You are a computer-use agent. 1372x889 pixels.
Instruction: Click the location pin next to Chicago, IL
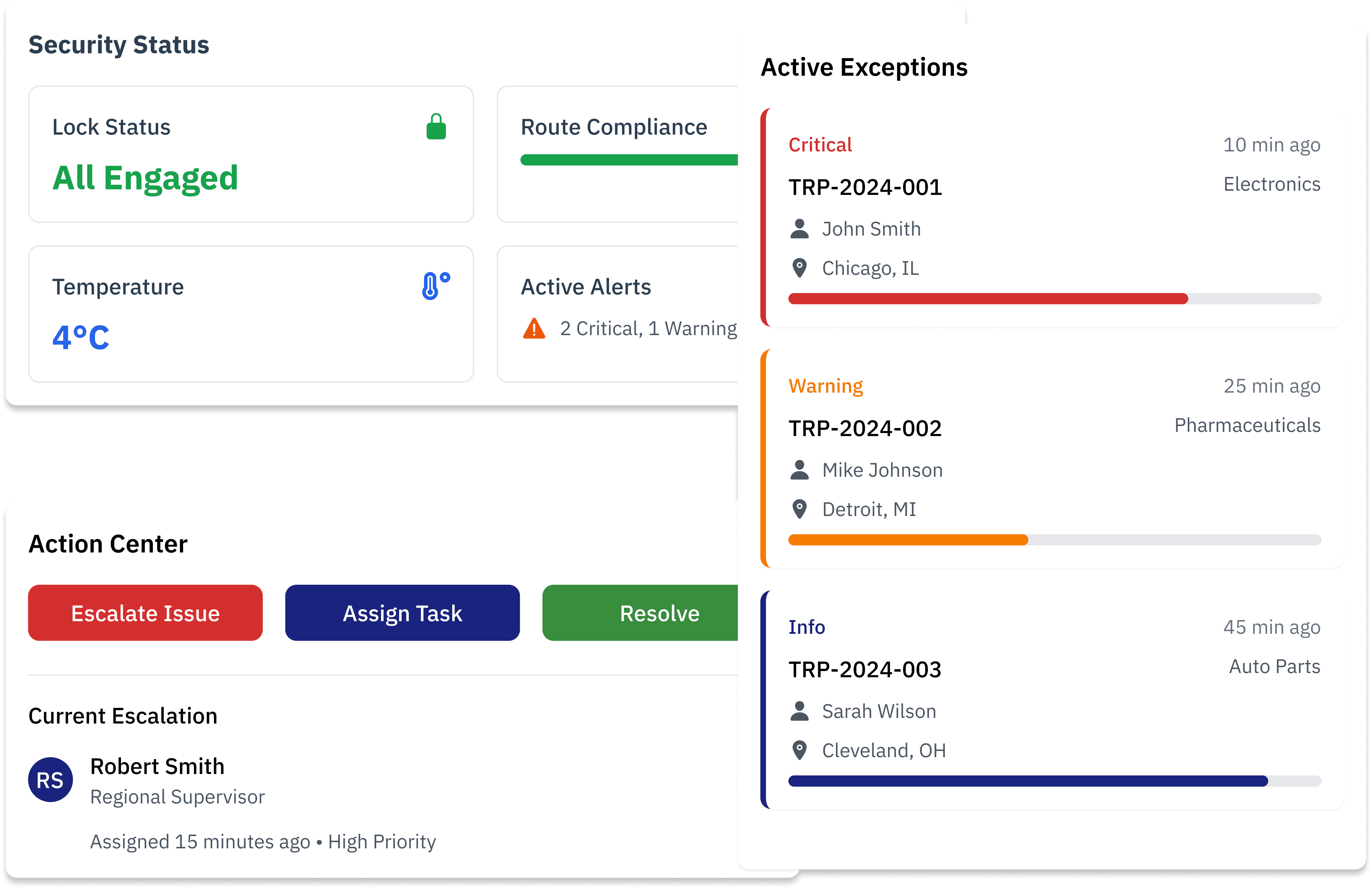[x=800, y=268]
